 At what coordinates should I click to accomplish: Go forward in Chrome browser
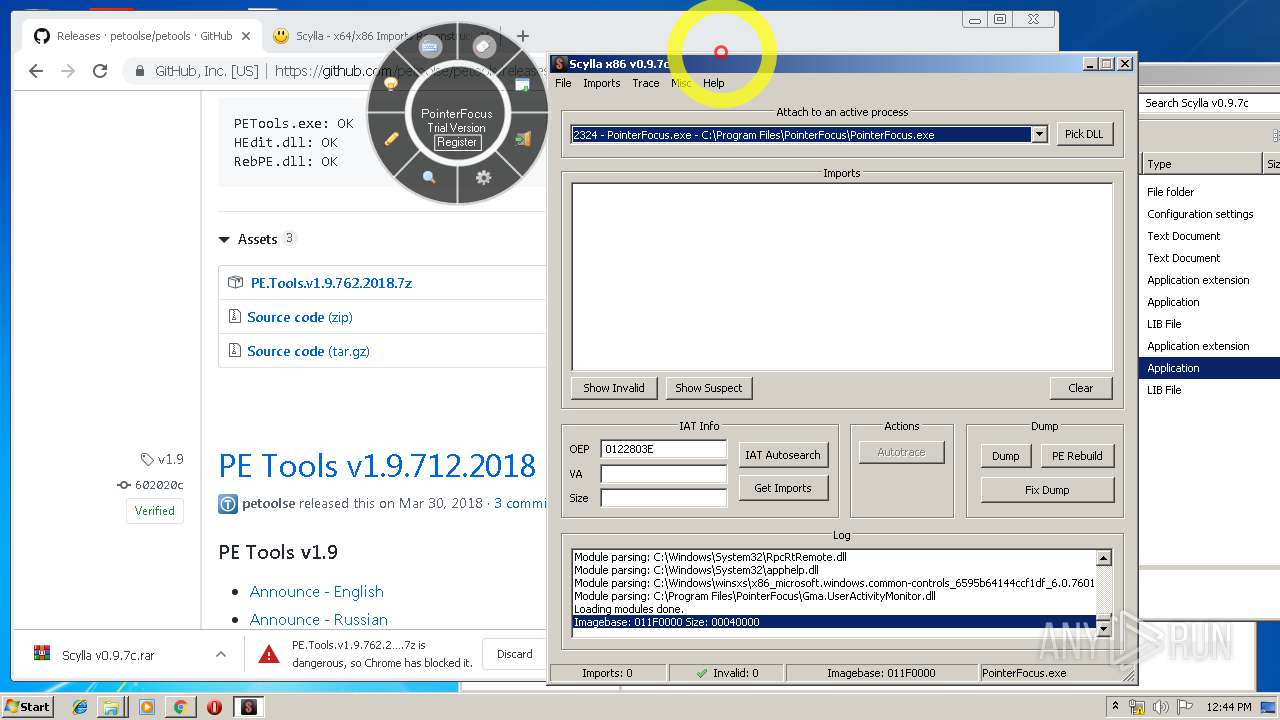point(68,71)
